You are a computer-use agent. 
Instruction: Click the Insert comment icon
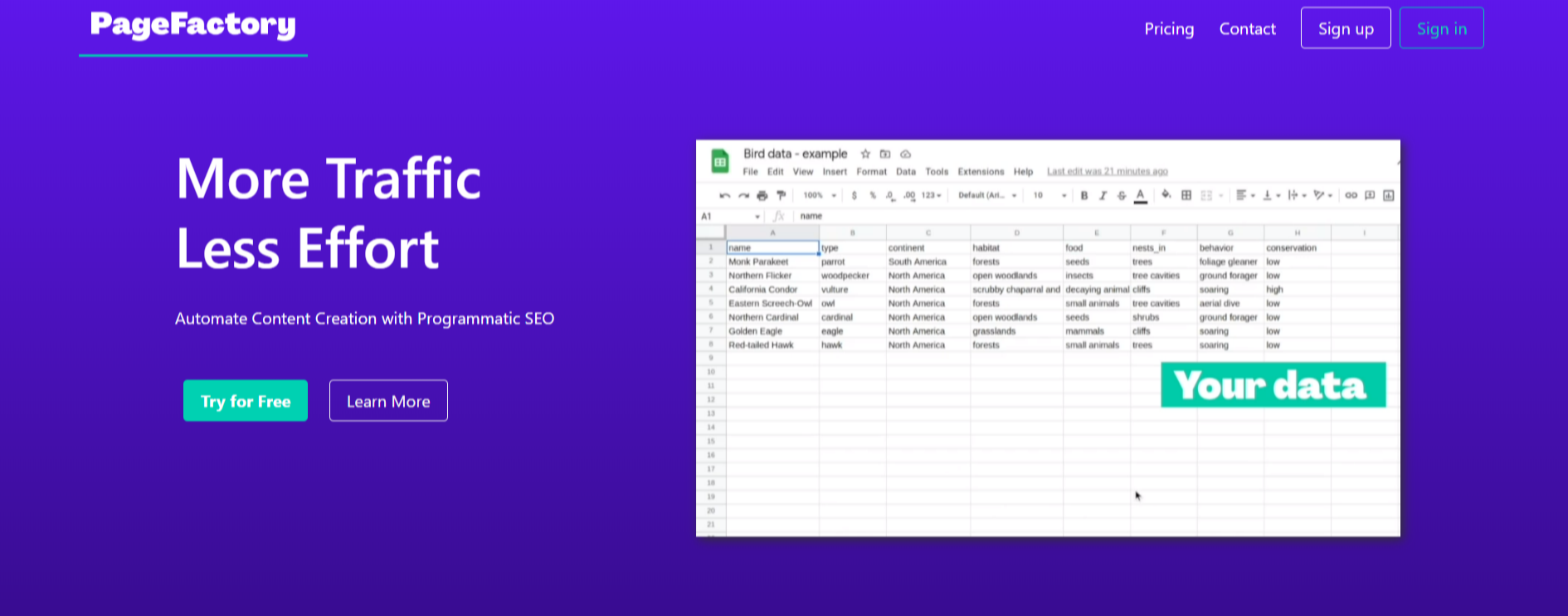pos(1370,195)
